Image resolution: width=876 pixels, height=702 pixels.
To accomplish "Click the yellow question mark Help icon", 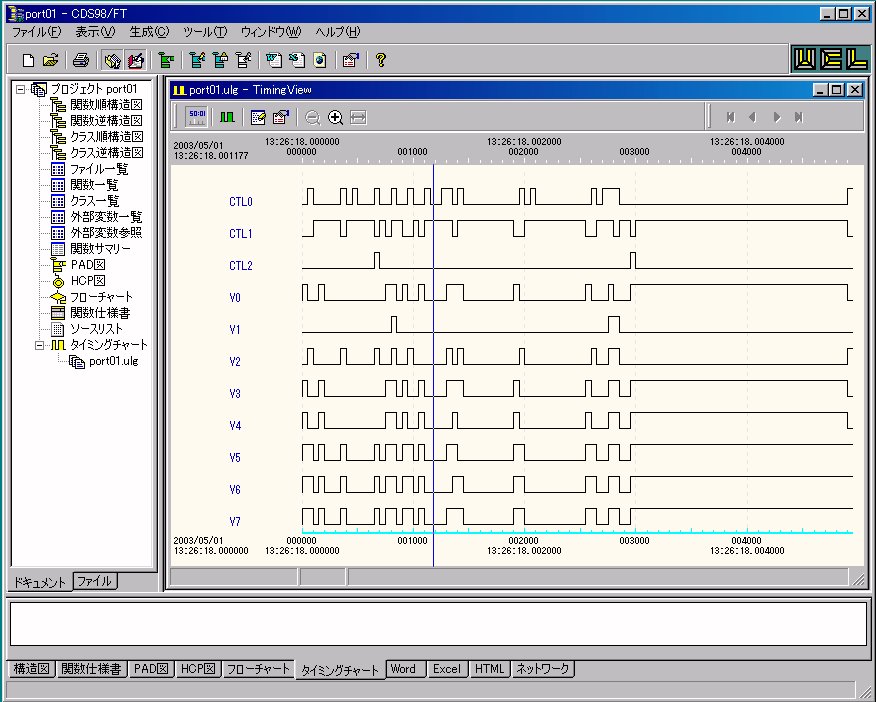I will 380,60.
